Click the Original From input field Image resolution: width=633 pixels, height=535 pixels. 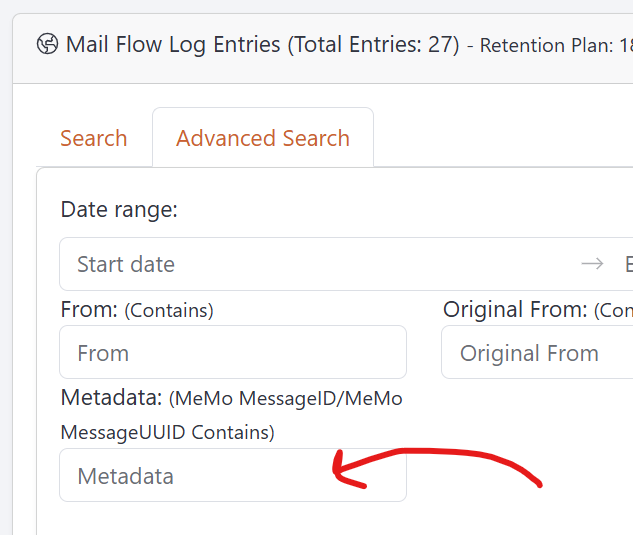point(537,353)
